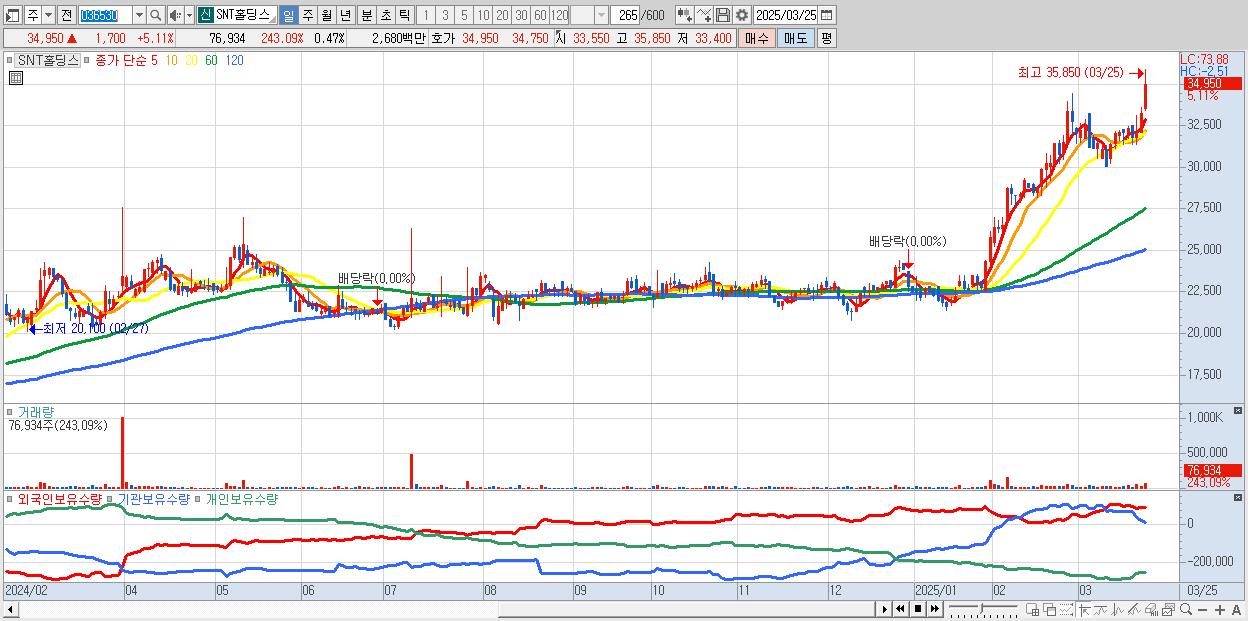Click the date field showing 2025/03/25
This screenshot has width=1248, height=621.
[786, 15]
